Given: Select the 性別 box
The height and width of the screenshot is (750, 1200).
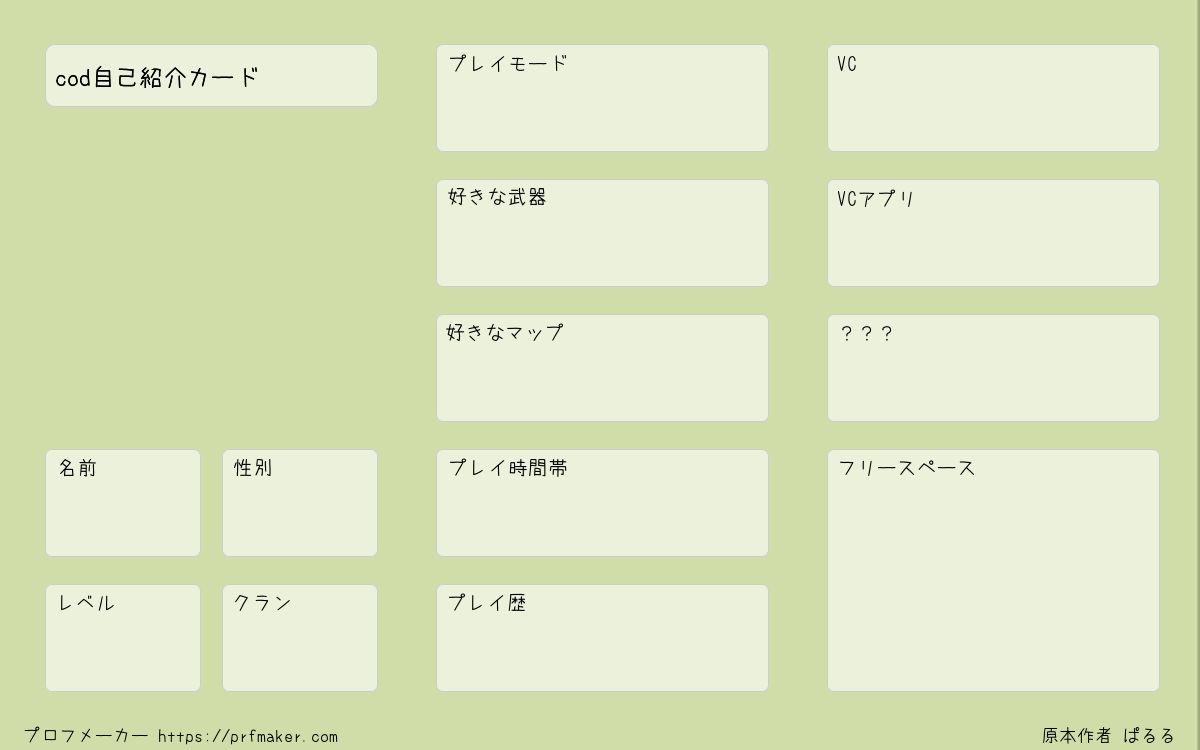Looking at the screenshot, I should 300,503.
